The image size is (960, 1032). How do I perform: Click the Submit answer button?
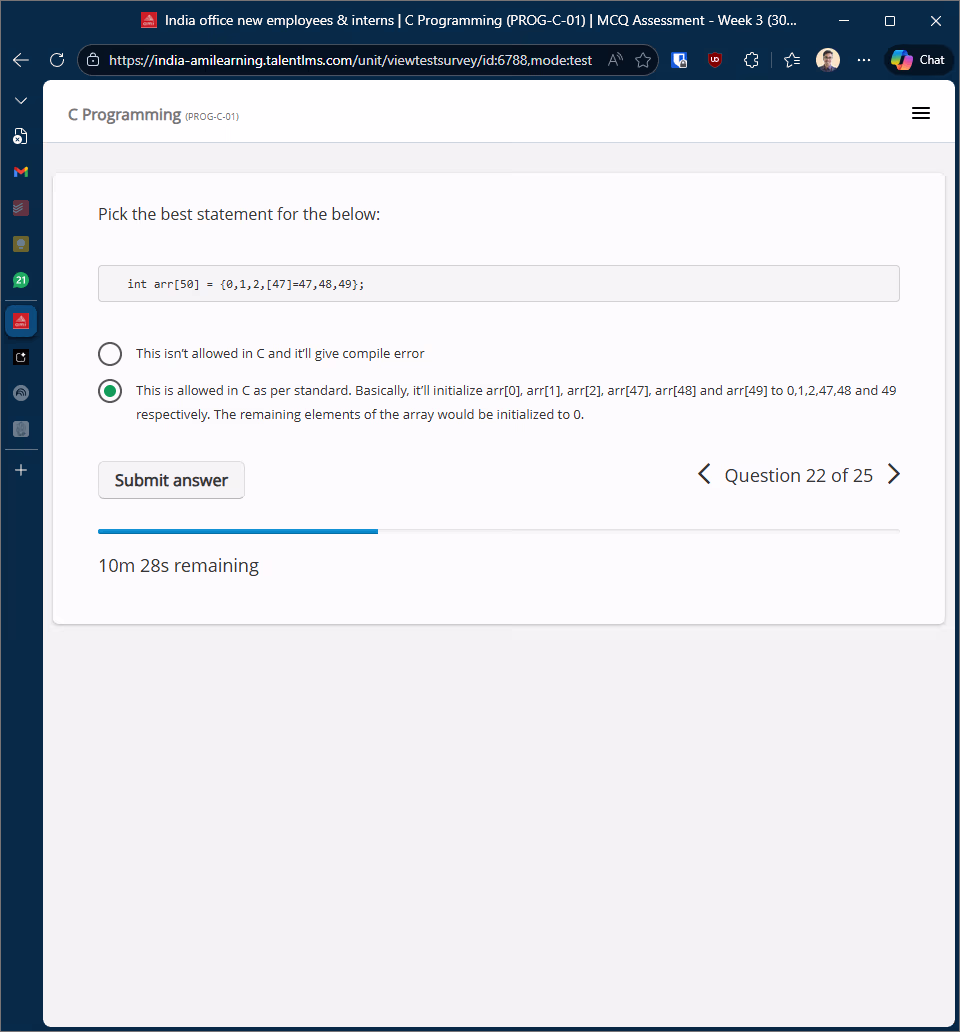click(x=171, y=480)
